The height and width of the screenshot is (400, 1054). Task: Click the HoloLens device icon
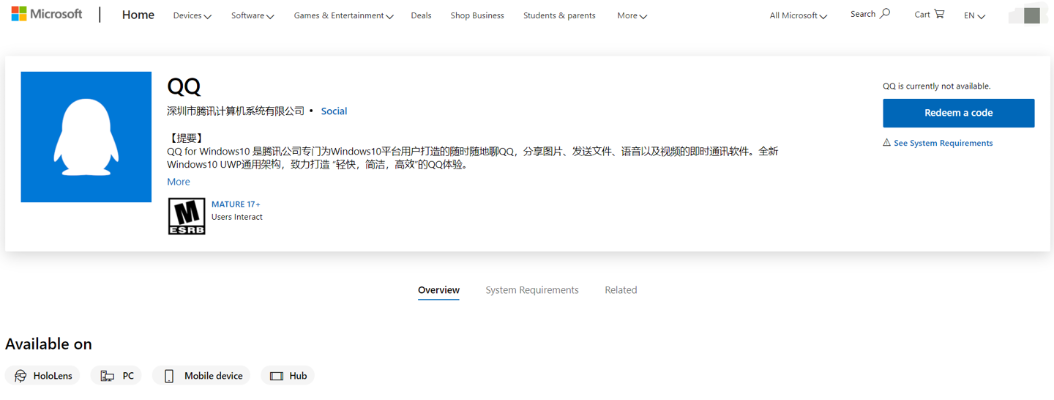click(20, 376)
